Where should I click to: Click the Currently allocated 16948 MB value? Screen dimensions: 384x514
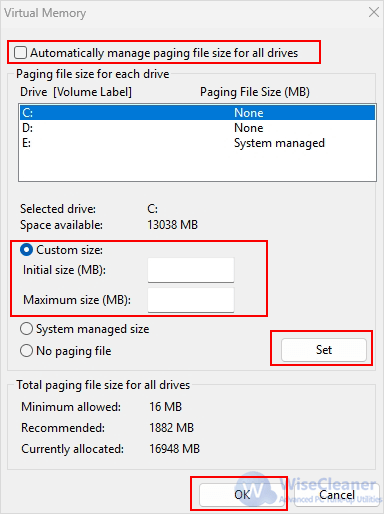[x=174, y=449]
